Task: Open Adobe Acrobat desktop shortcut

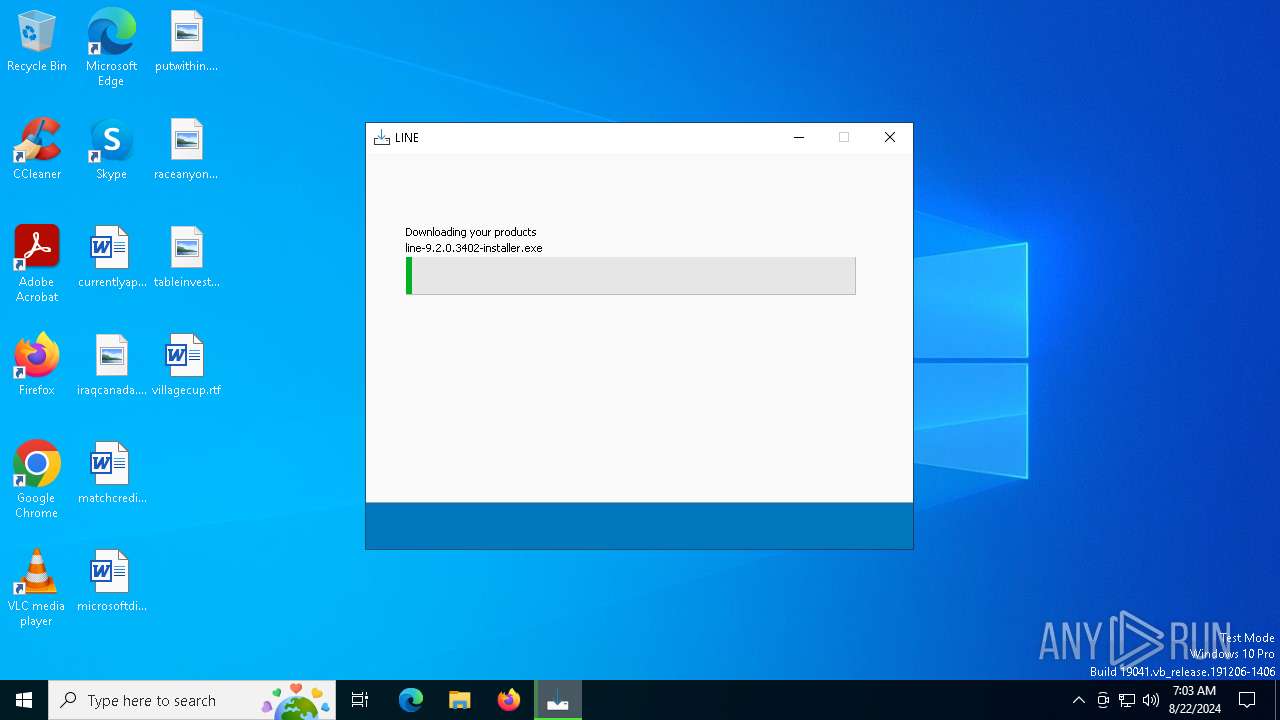Action: [37, 263]
